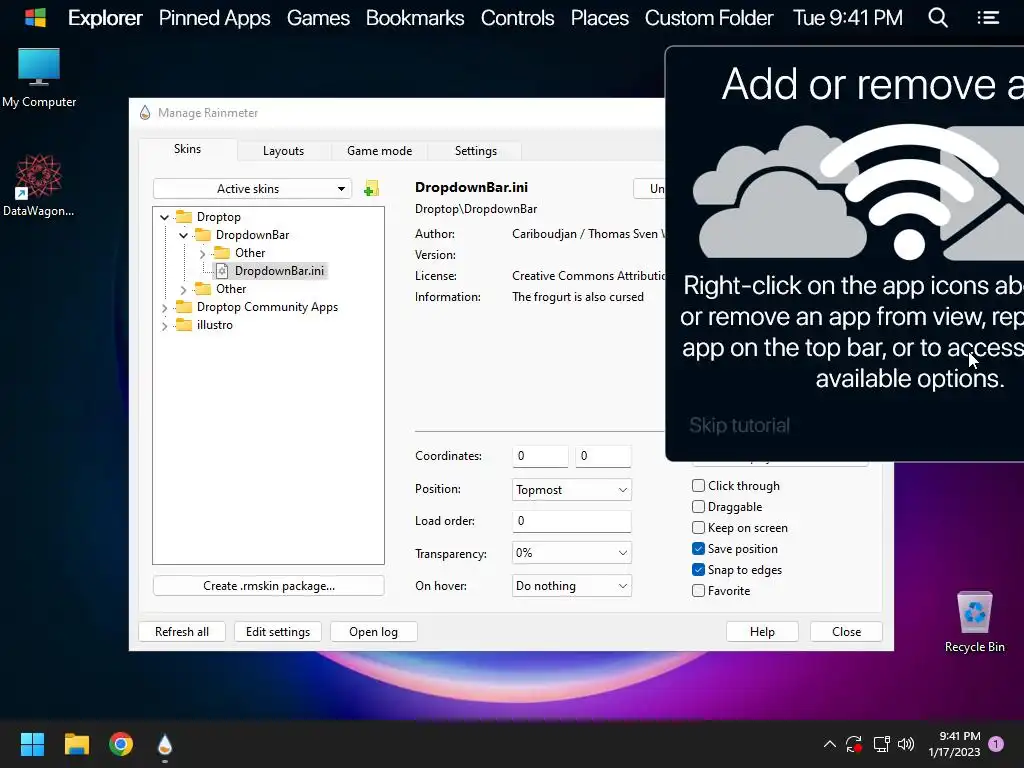This screenshot has width=1024, height=768.
Task: Expand the illustro folder
Action: click(165, 325)
